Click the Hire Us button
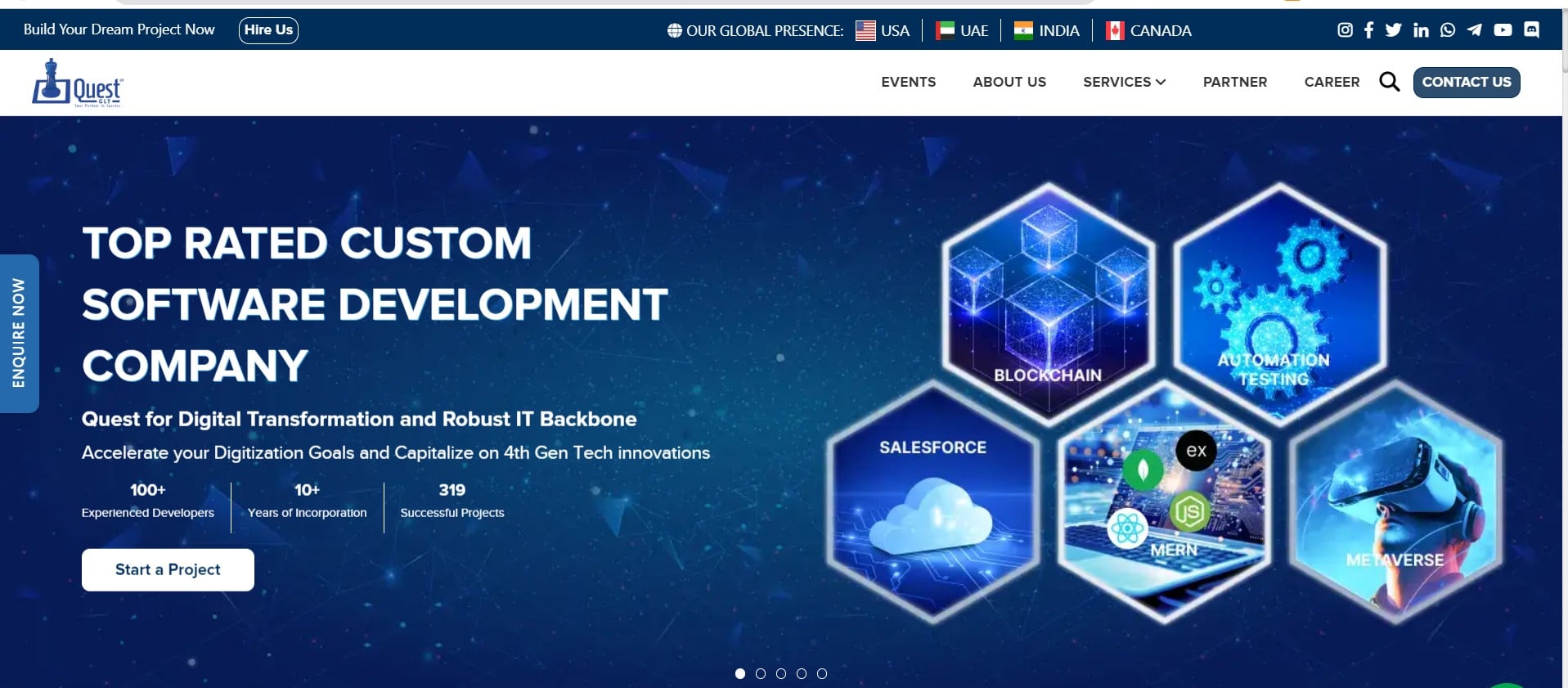Image resolution: width=1568 pixels, height=688 pixels. [268, 30]
